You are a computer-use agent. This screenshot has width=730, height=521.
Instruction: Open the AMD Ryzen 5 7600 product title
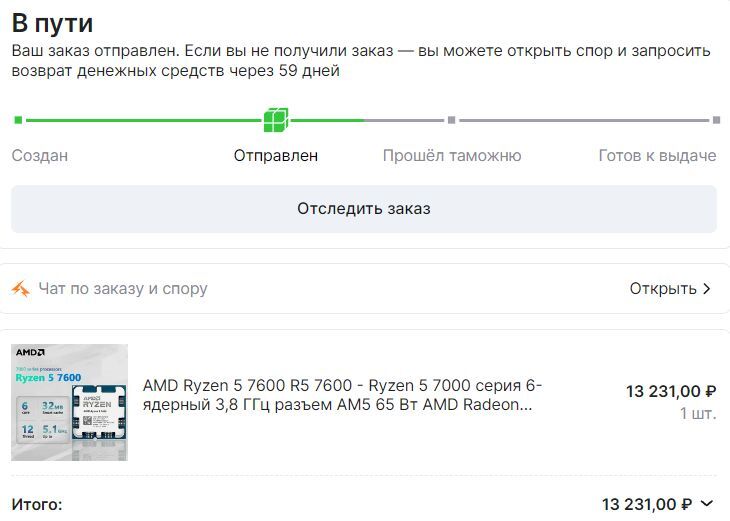342,395
